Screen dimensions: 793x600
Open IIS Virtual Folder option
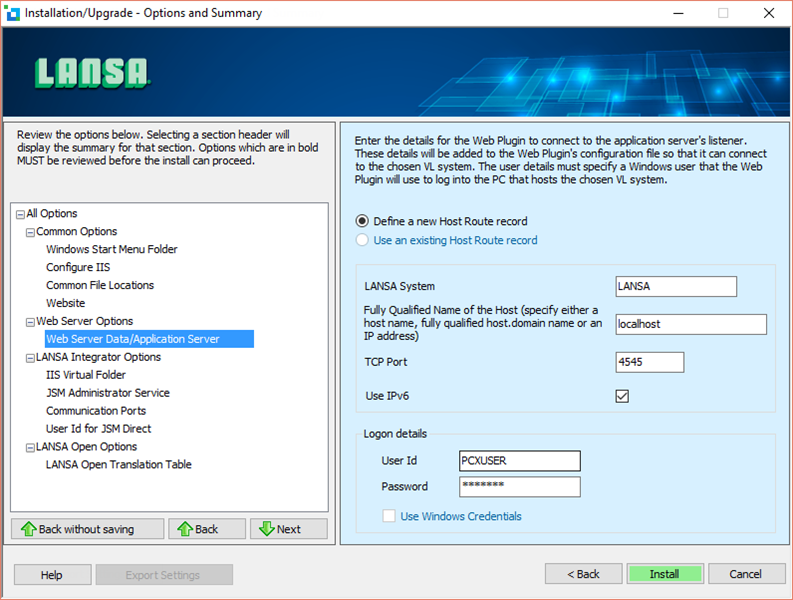point(86,375)
